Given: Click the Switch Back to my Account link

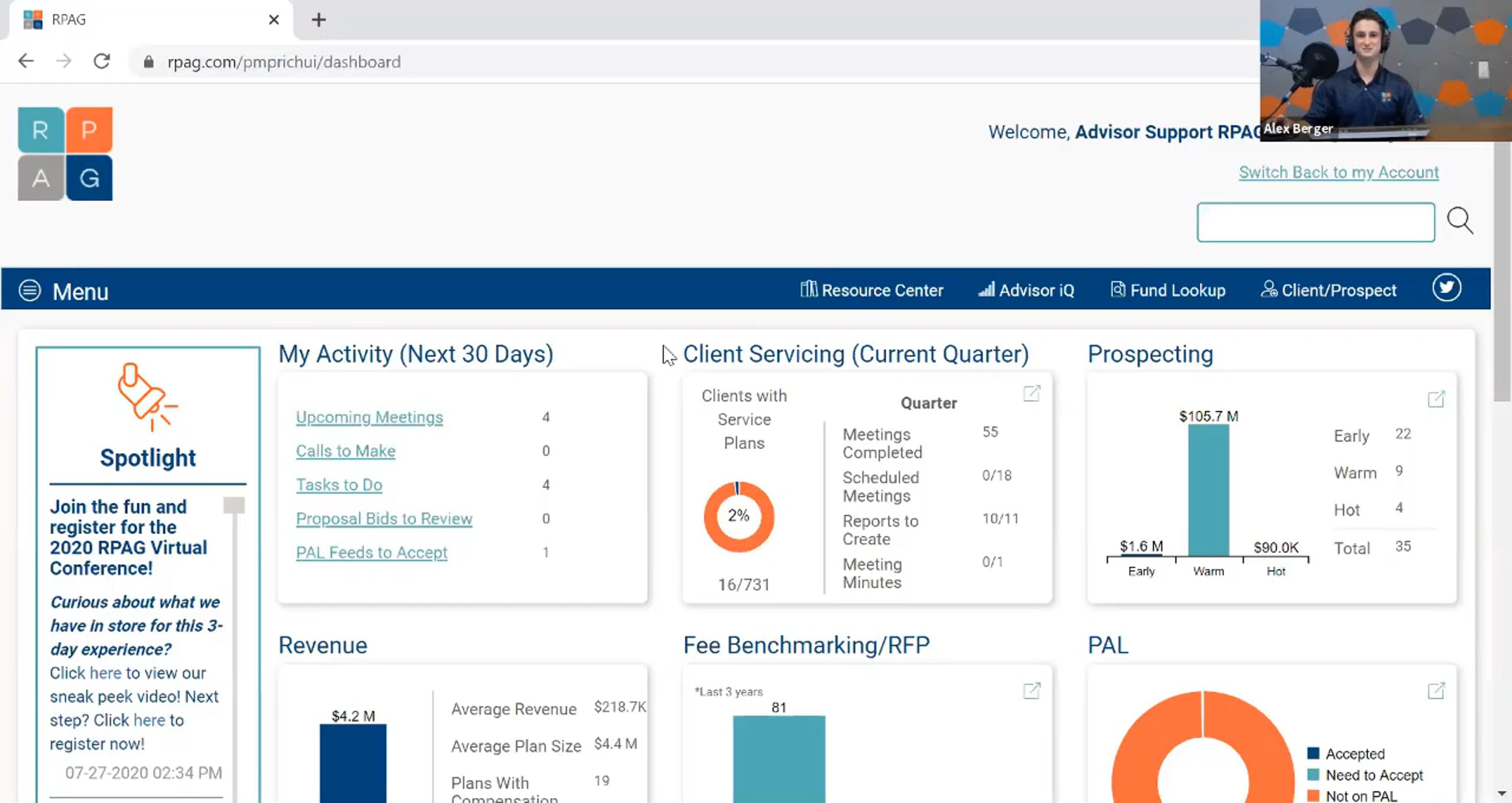Looking at the screenshot, I should 1338,172.
